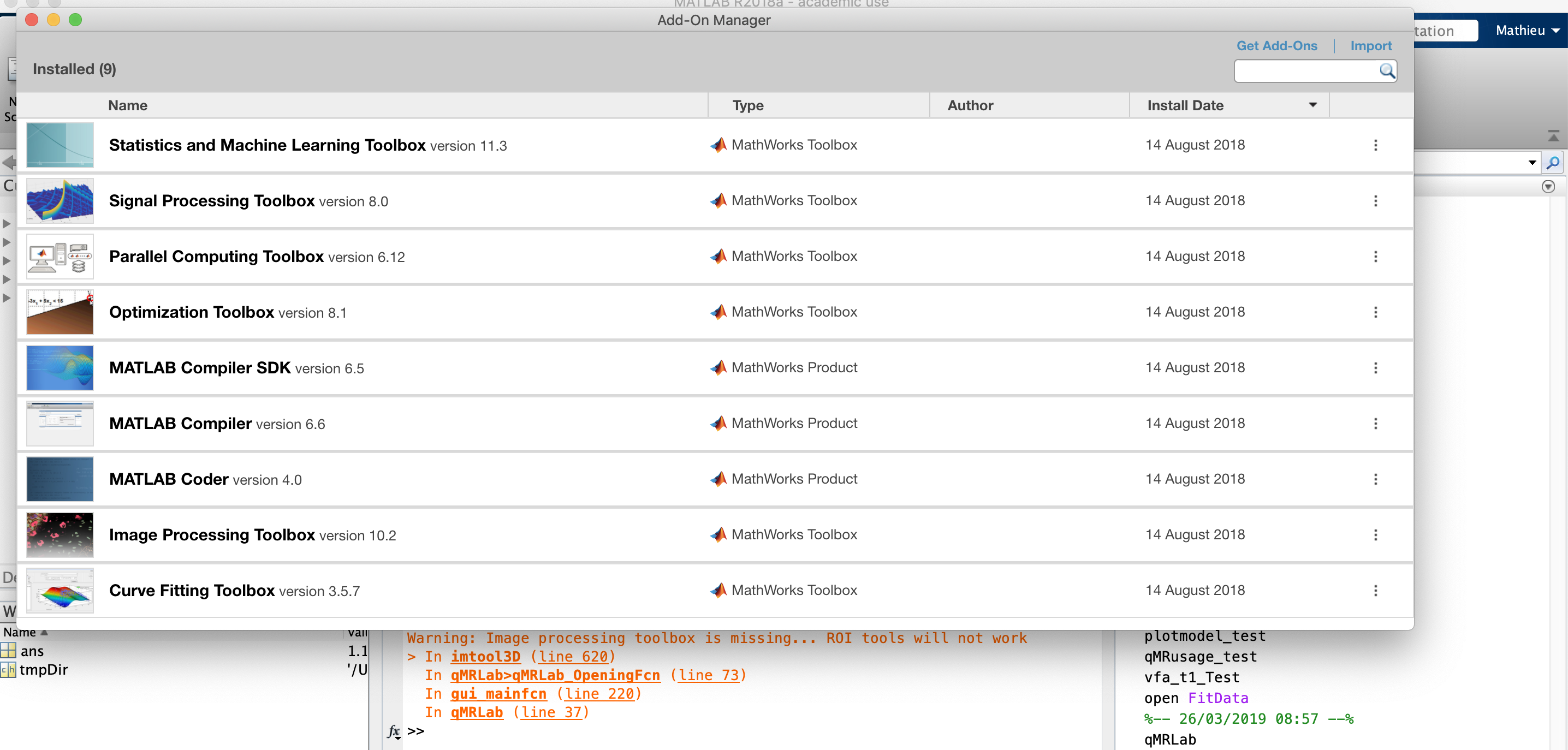The width and height of the screenshot is (1568, 750).
Task: Open the dropdown arrow beside the right panel search
Action: point(1533,162)
